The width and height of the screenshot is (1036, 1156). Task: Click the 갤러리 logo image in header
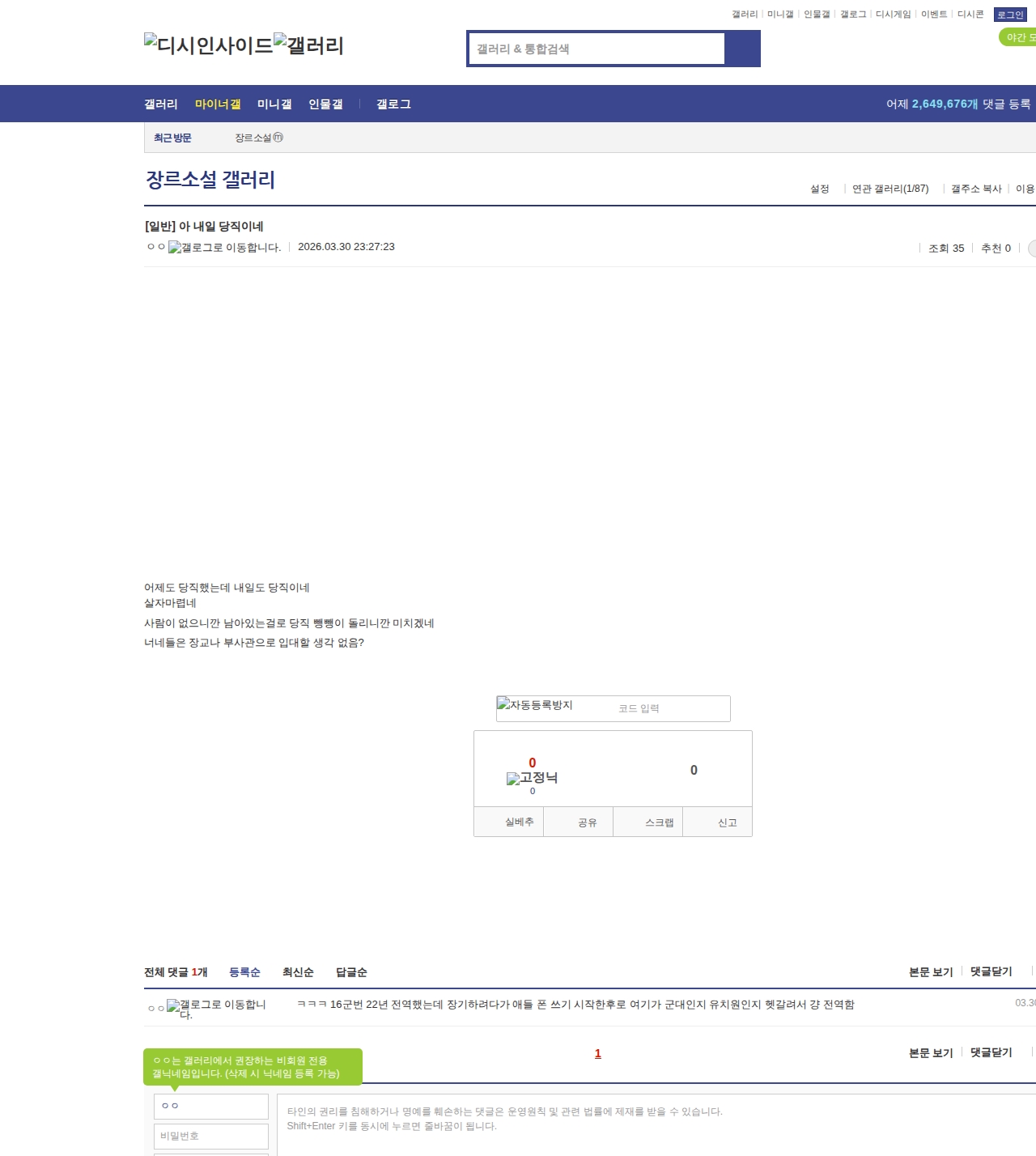[x=308, y=45]
